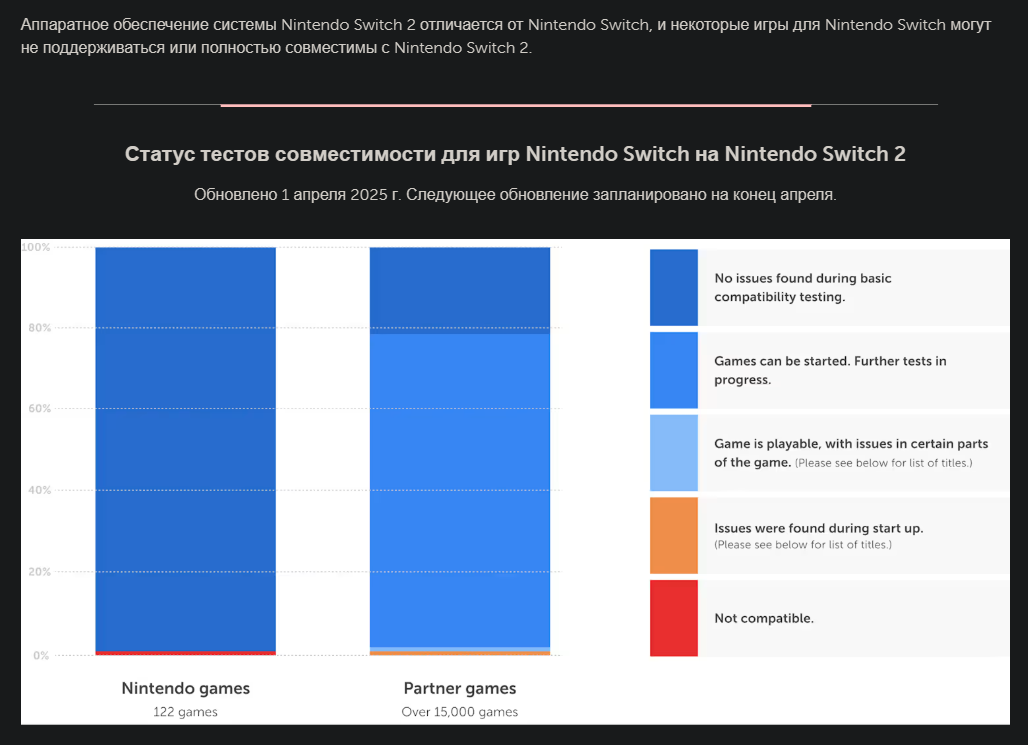
Task: Click the orange sliver at Partner games bar bottom
Action: click(x=460, y=653)
